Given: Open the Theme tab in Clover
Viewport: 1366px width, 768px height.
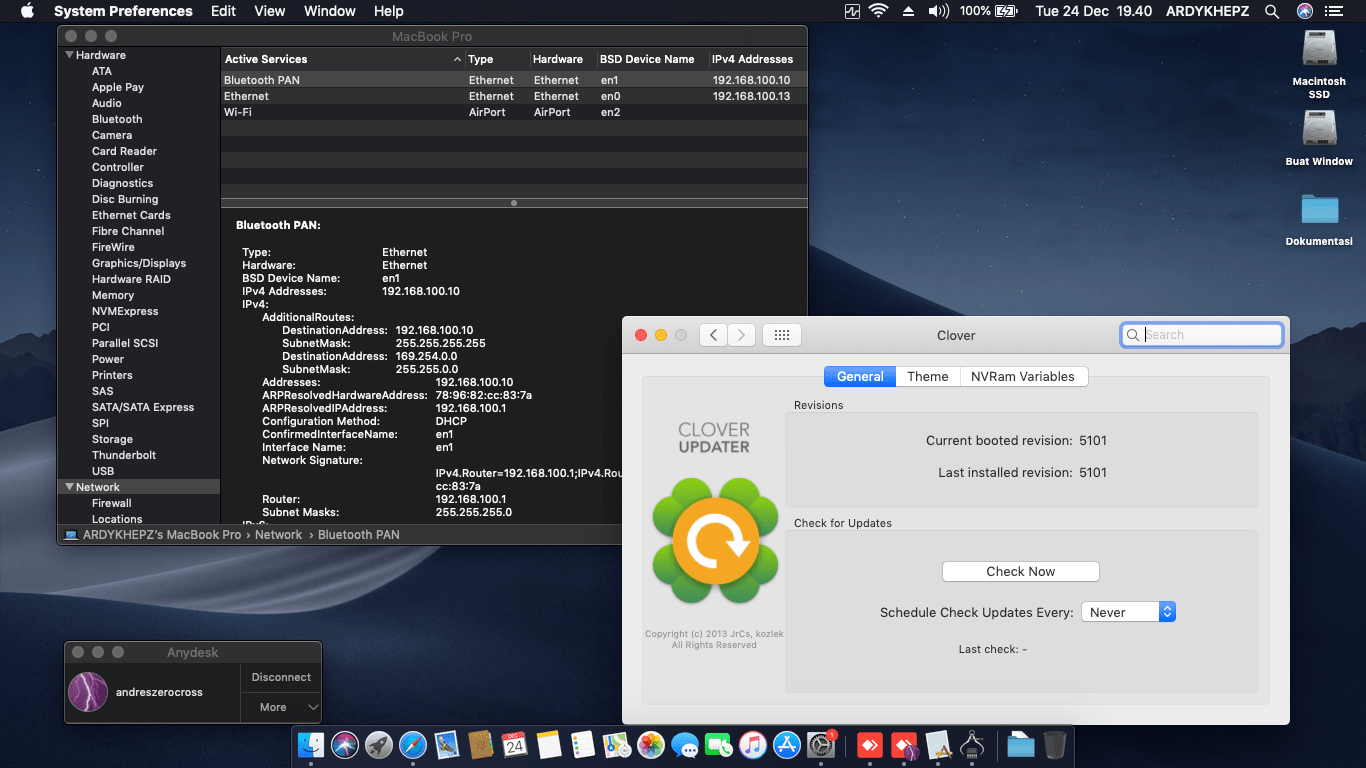Looking at the screenshot, I should click(x=927, y=376).
